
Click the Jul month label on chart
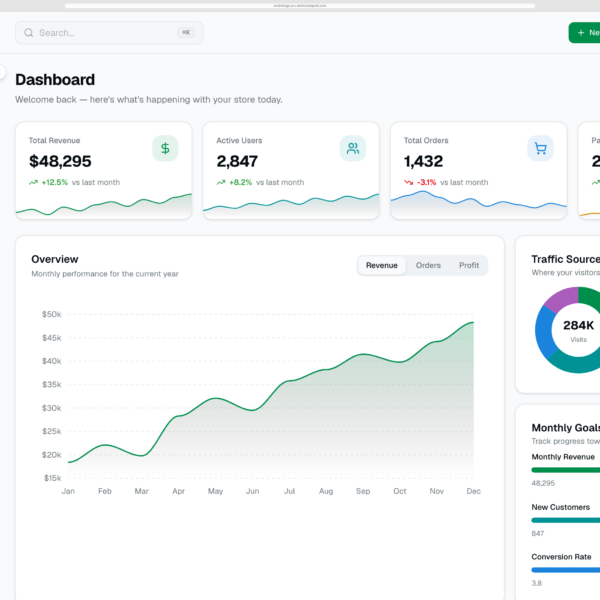[289, 491]
